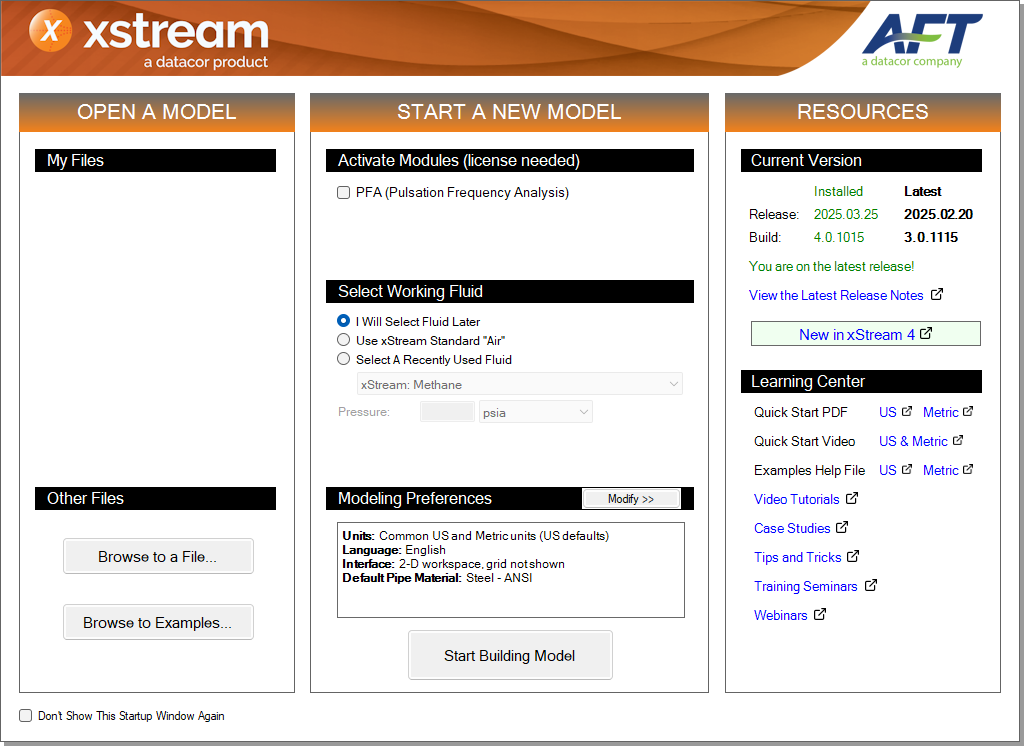Click the external-link icon after Examples Help File Metric

pyautogui.click(x=968, y=470)
